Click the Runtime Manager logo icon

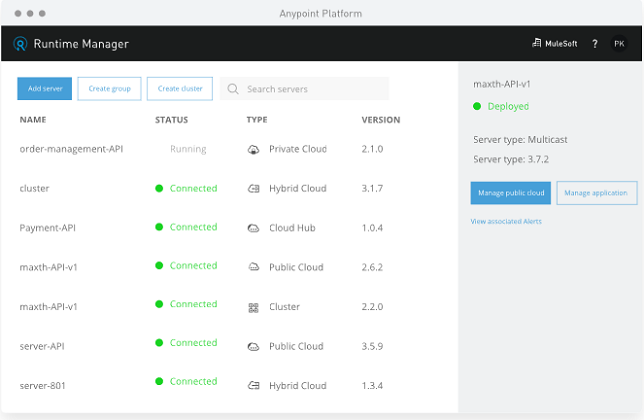[20, 44]
